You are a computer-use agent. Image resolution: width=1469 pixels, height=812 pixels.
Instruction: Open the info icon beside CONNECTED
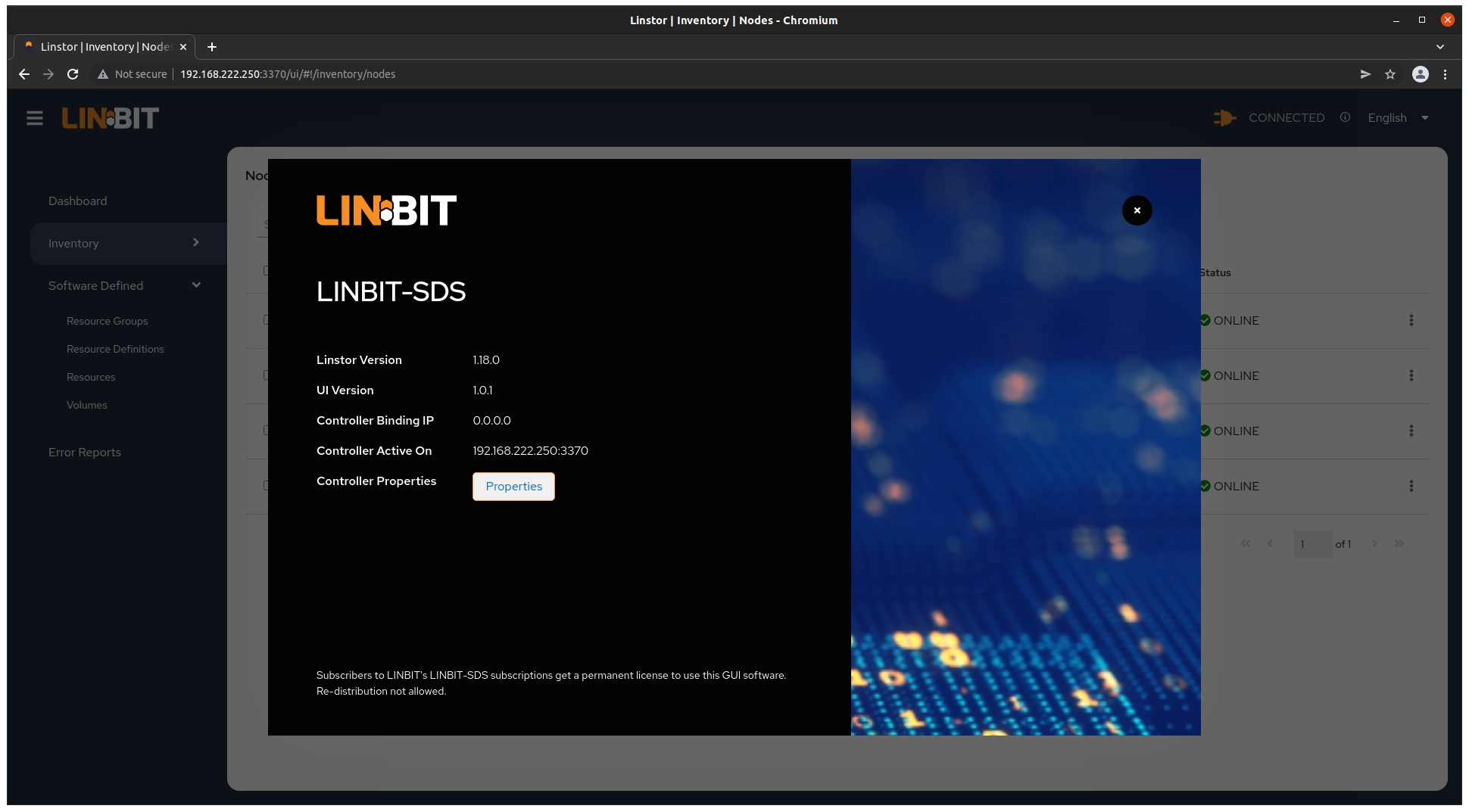pyautogui.click(x=1345, y=117)
